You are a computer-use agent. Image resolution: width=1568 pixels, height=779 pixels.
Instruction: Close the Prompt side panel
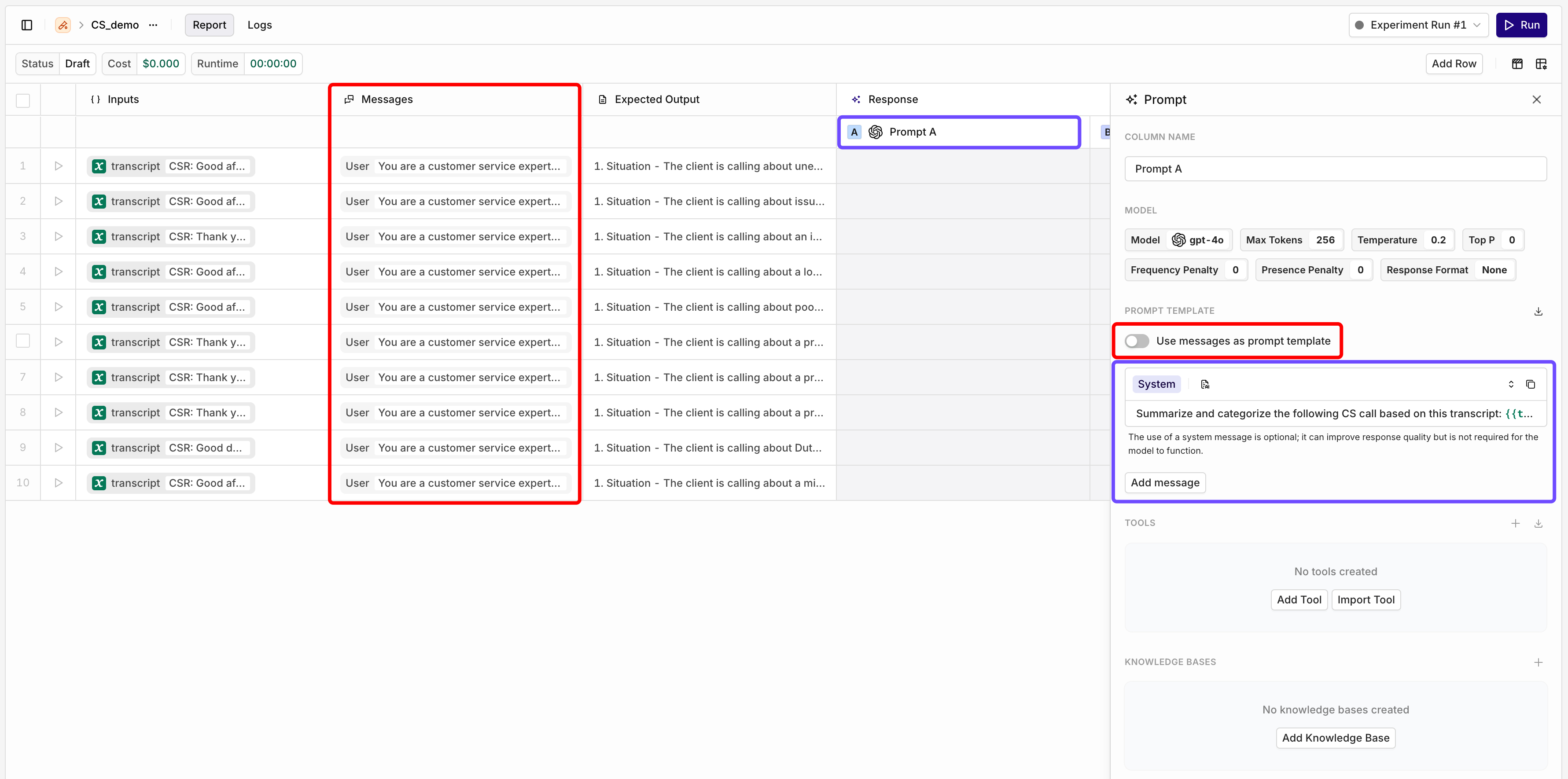1536,99
